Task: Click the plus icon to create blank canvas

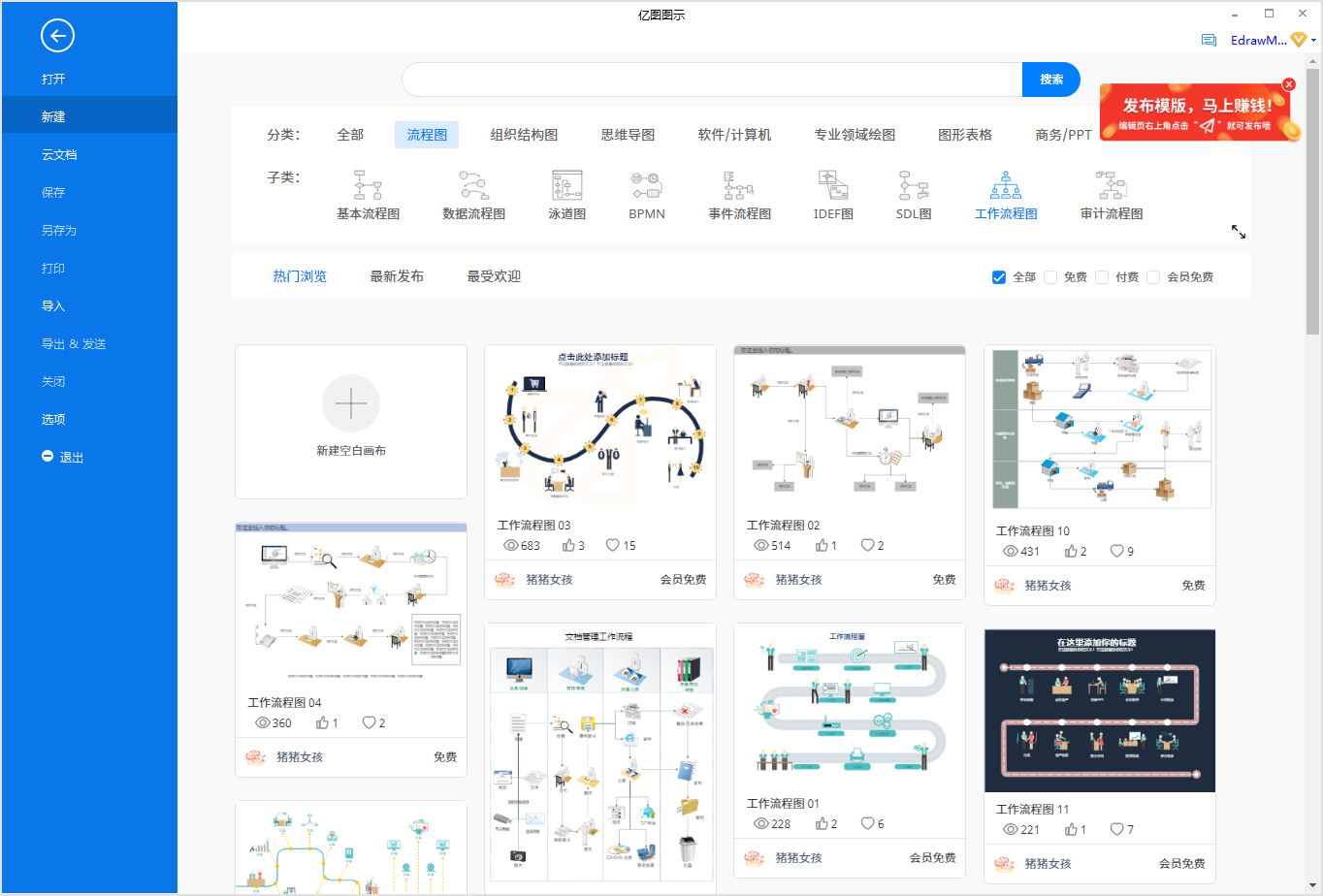Action: (x=350, y=403)
